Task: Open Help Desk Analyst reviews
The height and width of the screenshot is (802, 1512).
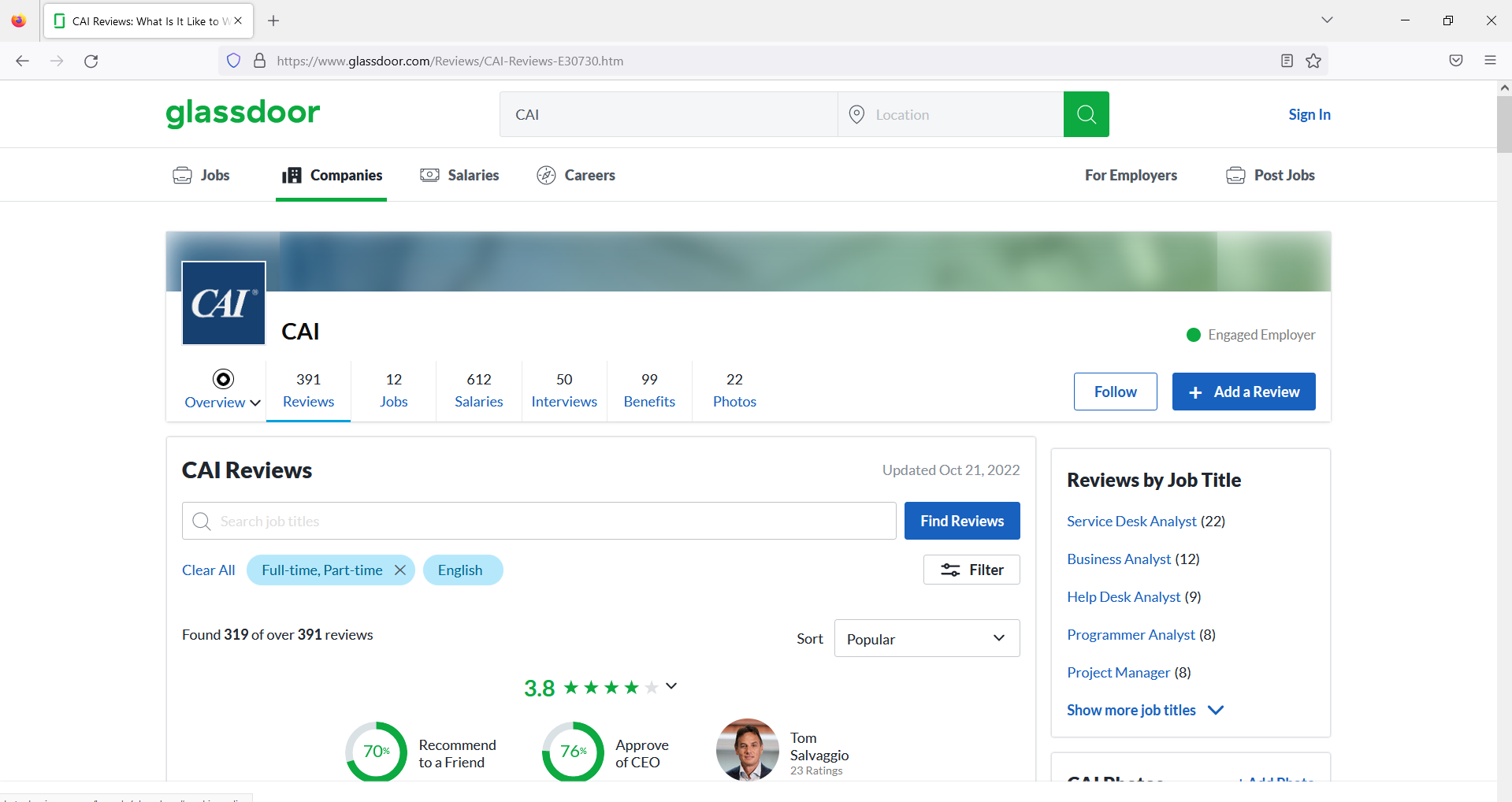Action: 1124,596
